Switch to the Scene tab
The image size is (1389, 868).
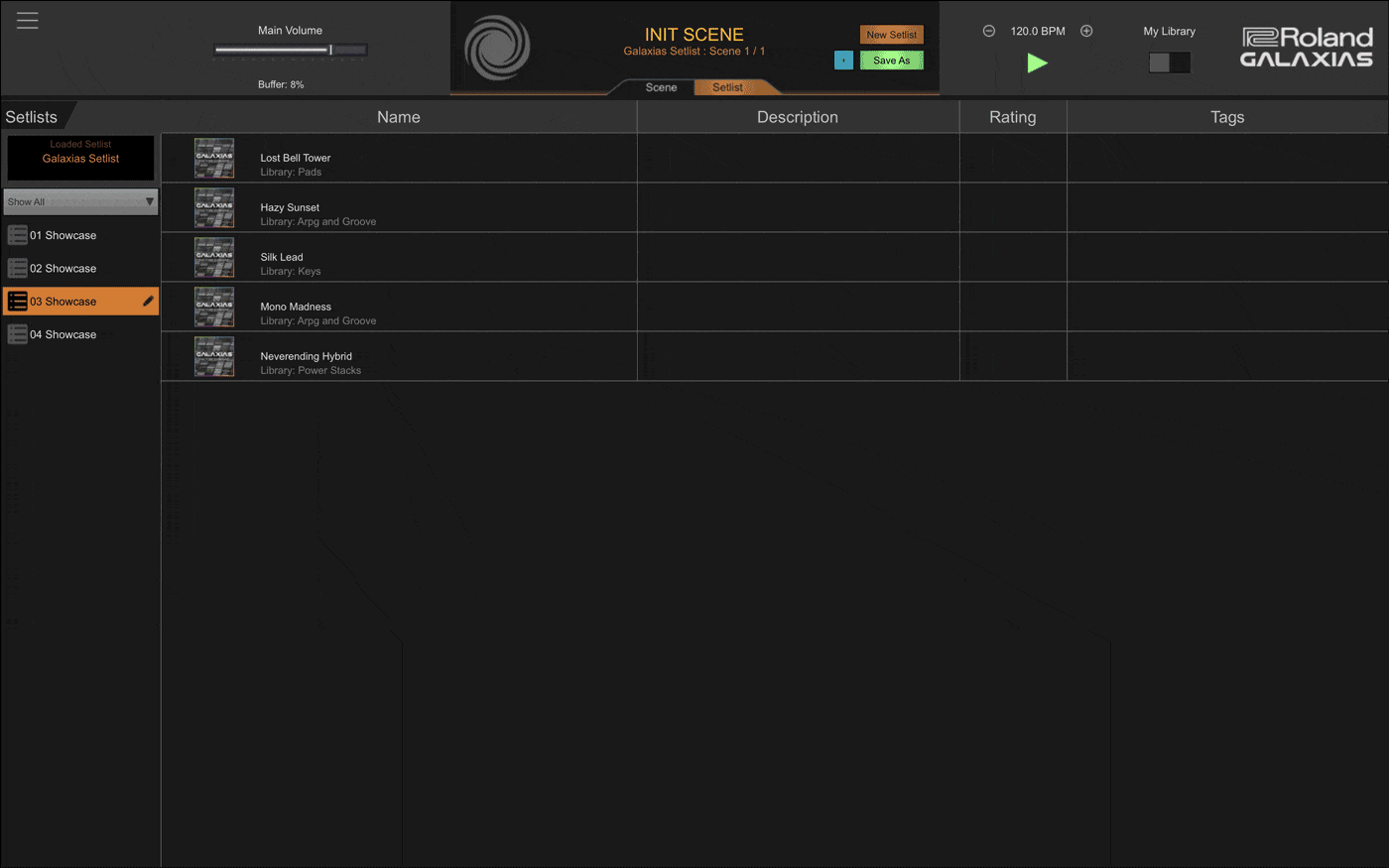(661, 87)
